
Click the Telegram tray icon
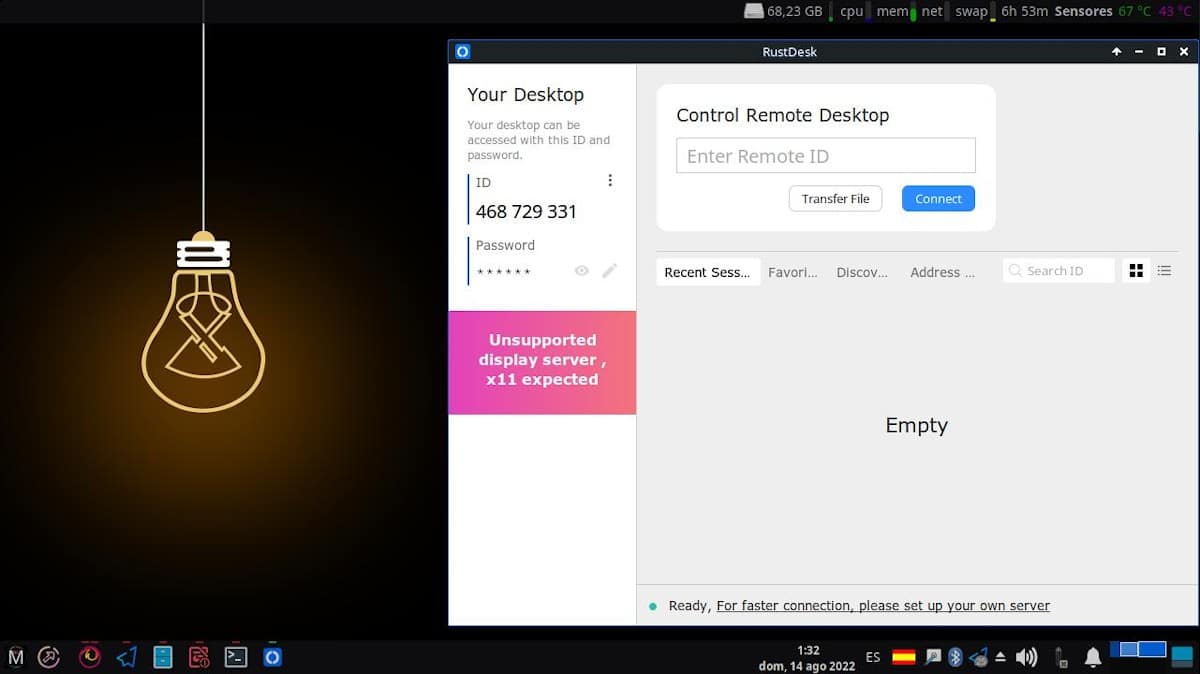click(x=979, y=657)
